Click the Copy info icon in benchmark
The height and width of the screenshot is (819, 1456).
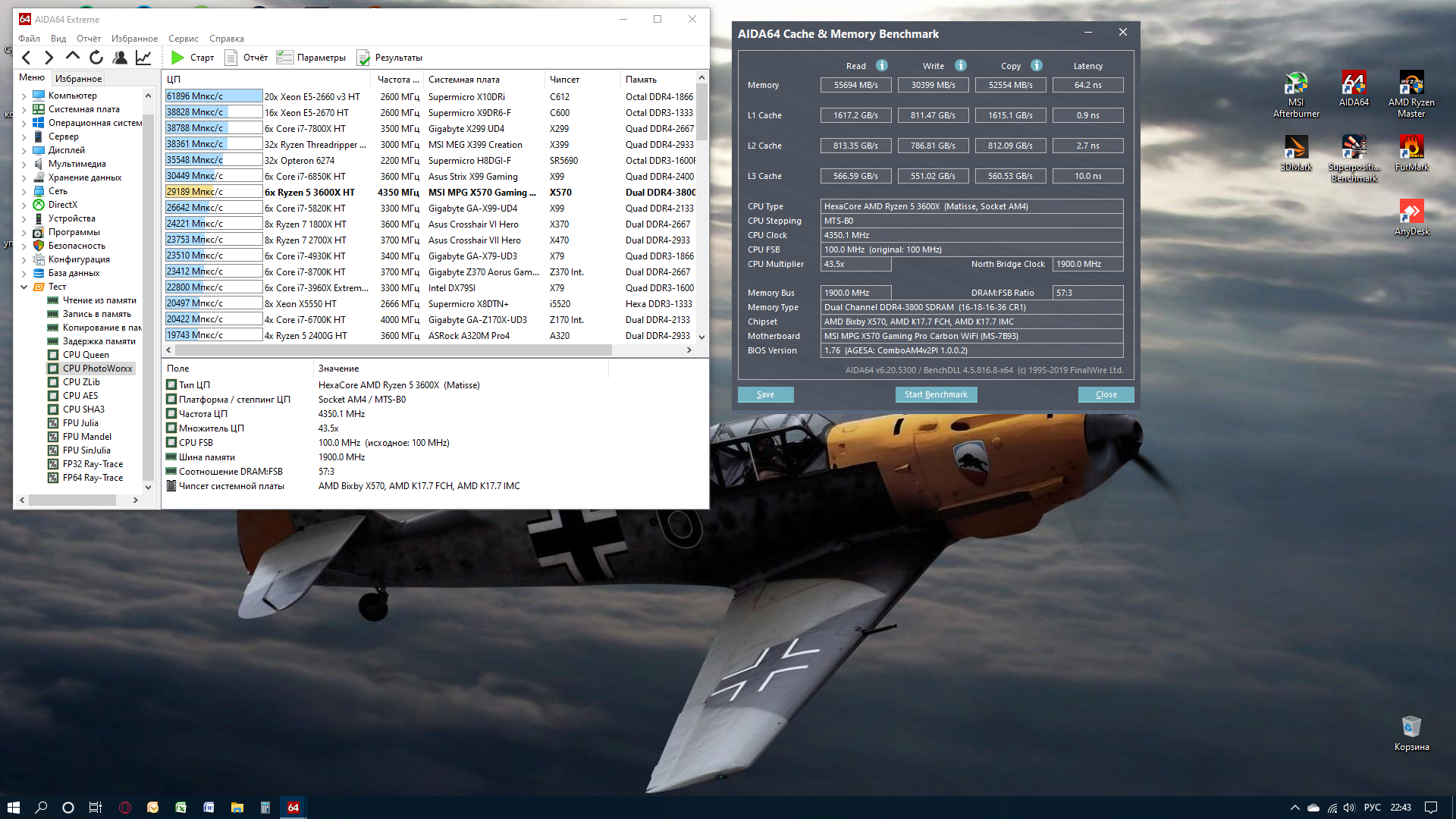tap(1037, 66)
